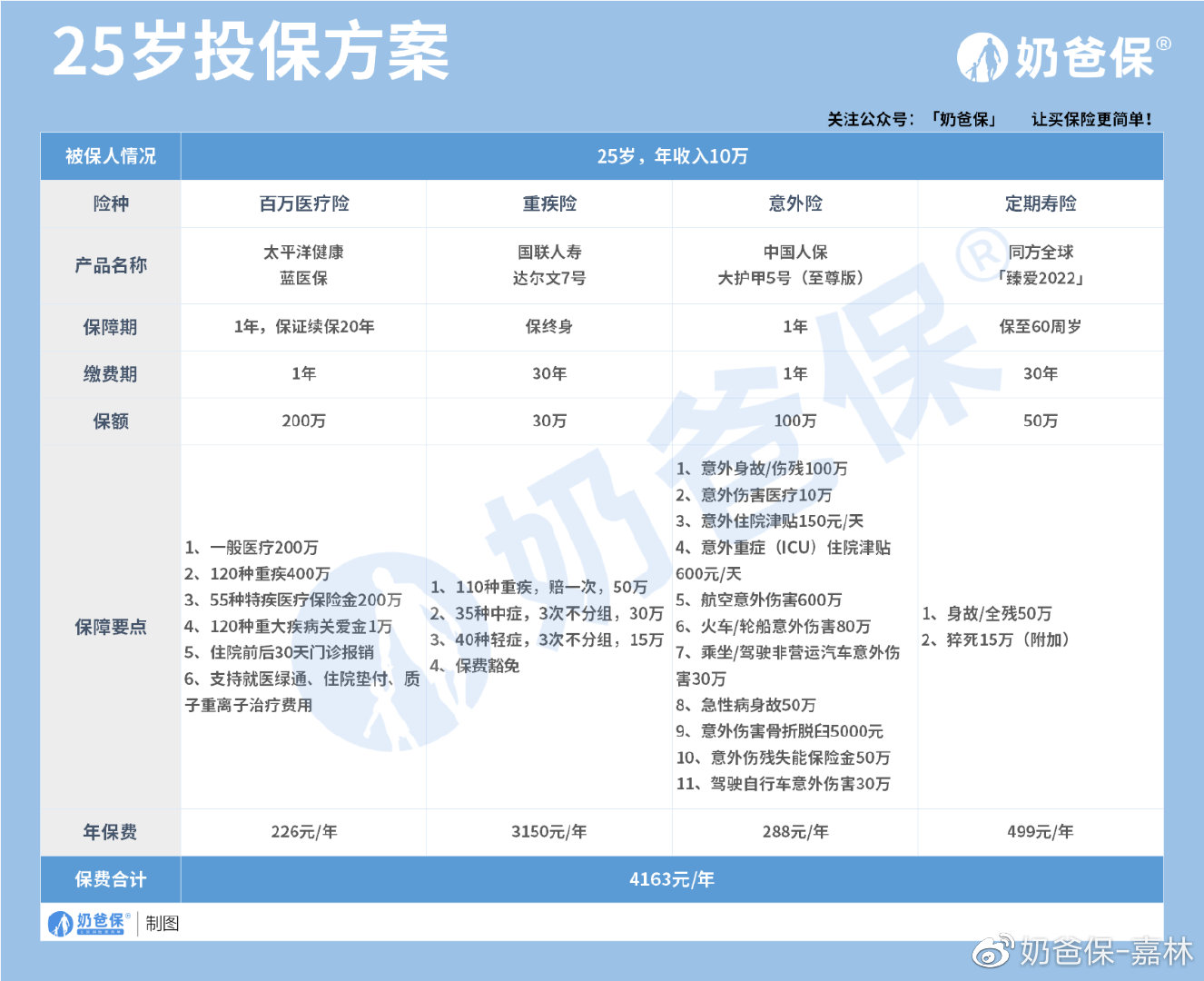Click the line 8、急性病身故50万
Screen dimensions: 1204x981
[x=745, y=706]
